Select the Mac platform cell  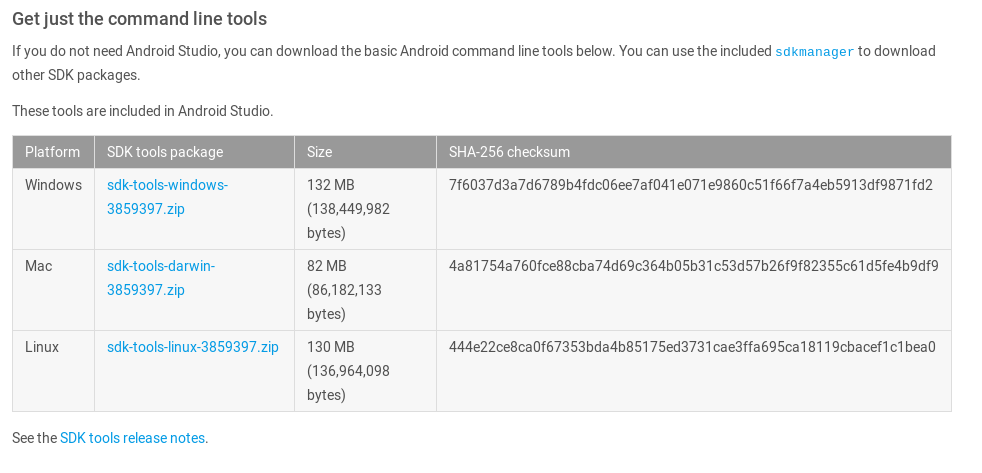[x=39, y=266]
